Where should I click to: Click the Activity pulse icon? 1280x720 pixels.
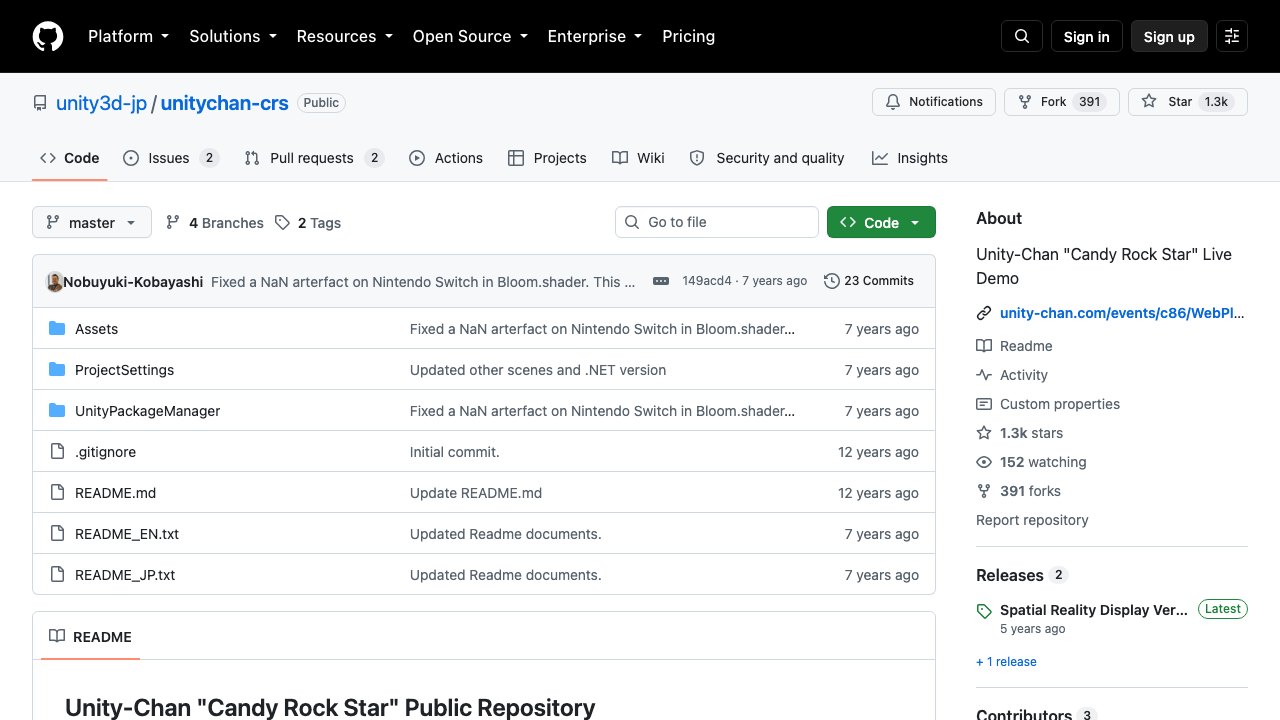[984, 375]
